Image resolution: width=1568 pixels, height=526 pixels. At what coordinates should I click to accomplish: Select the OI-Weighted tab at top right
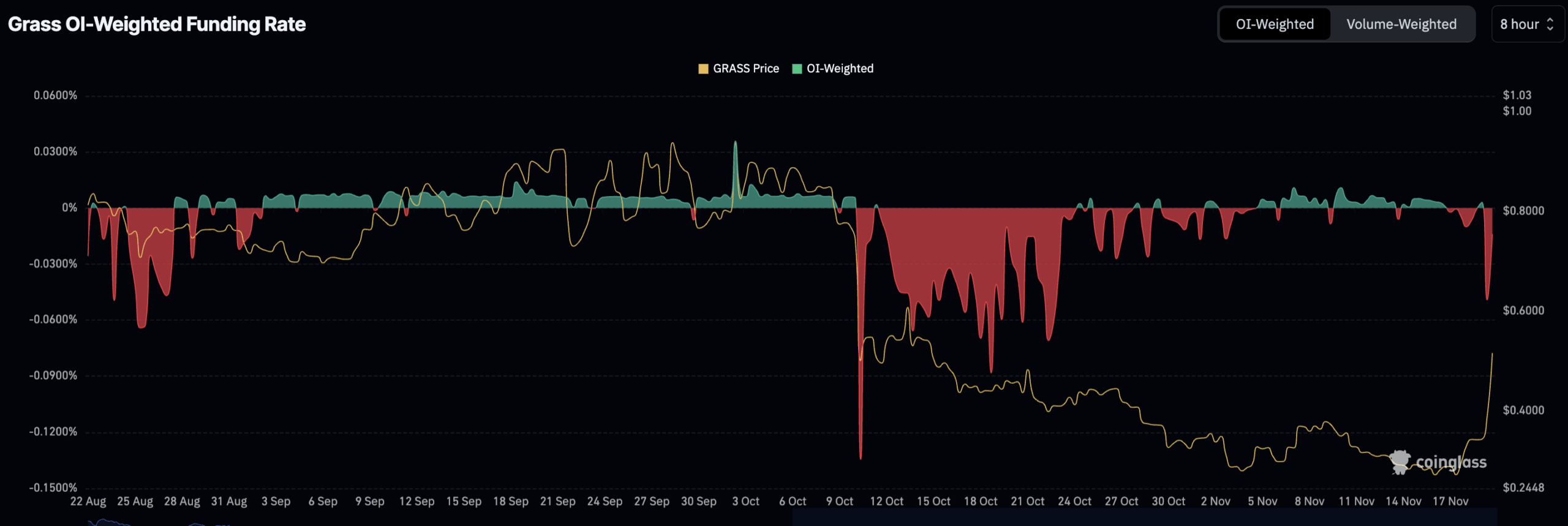(x=1275, y=24)
